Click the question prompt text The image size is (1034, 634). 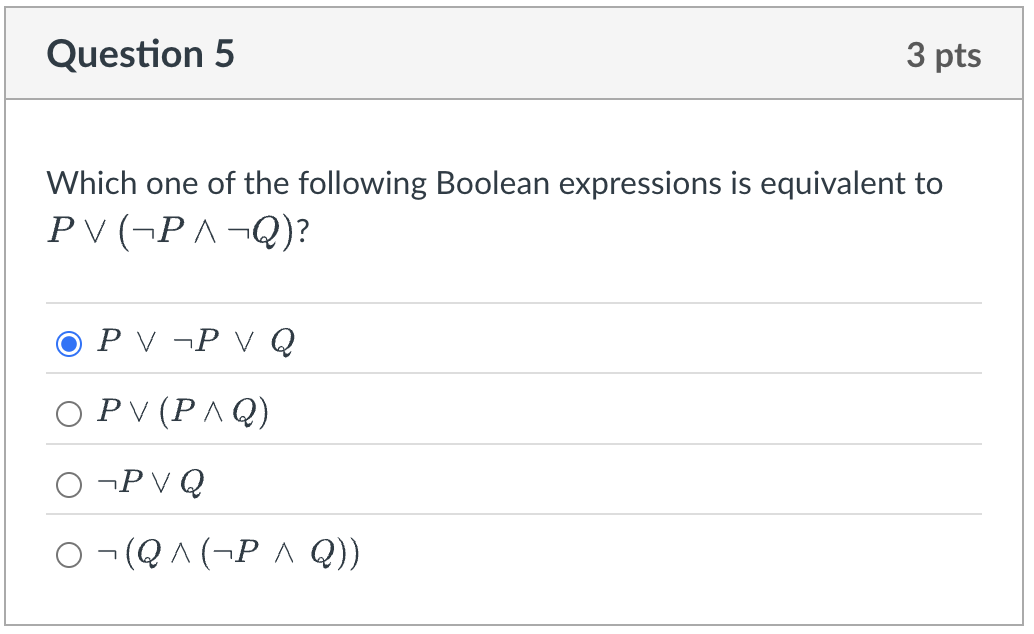click(x=495, y=183)
